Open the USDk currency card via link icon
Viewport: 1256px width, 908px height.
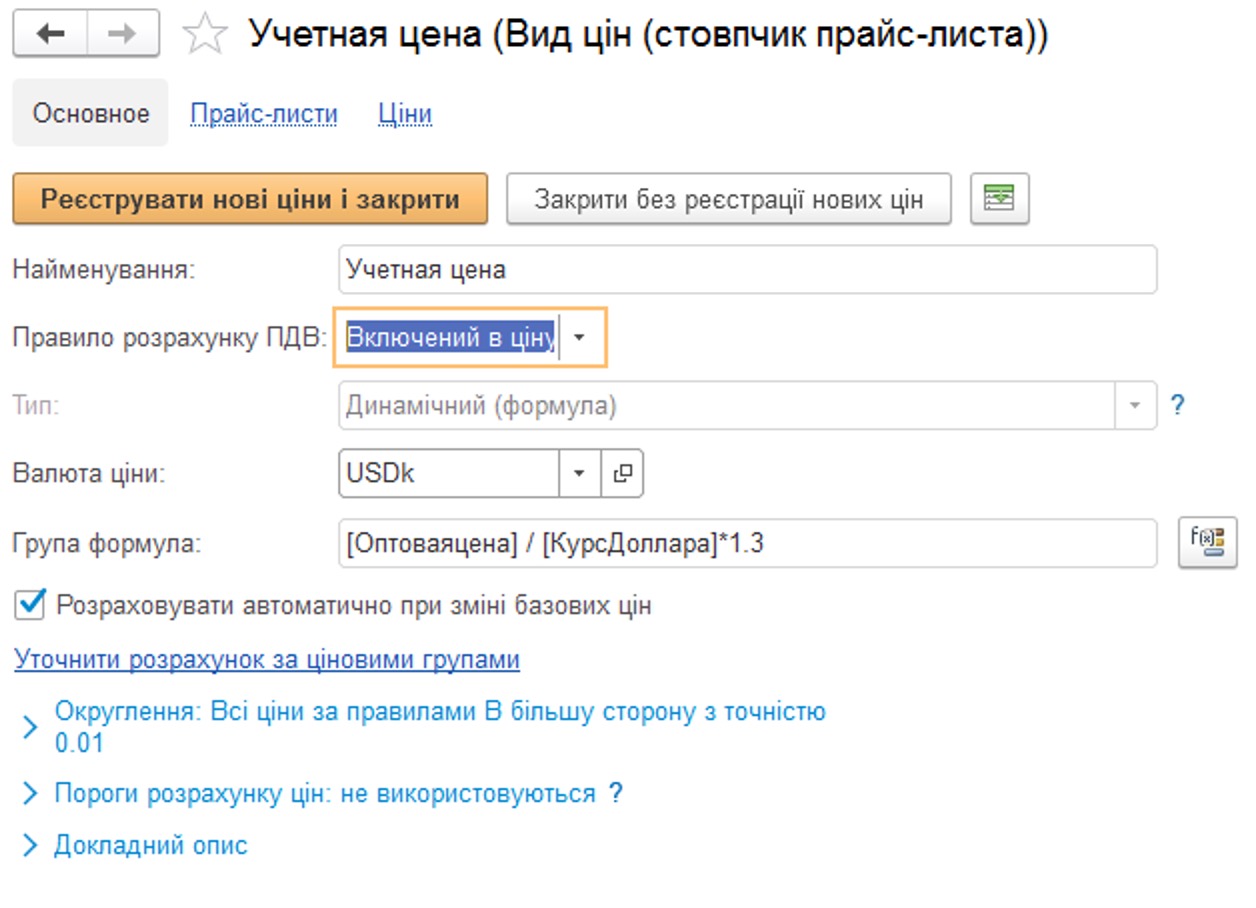pyautogui.click(x=624, y=473)
